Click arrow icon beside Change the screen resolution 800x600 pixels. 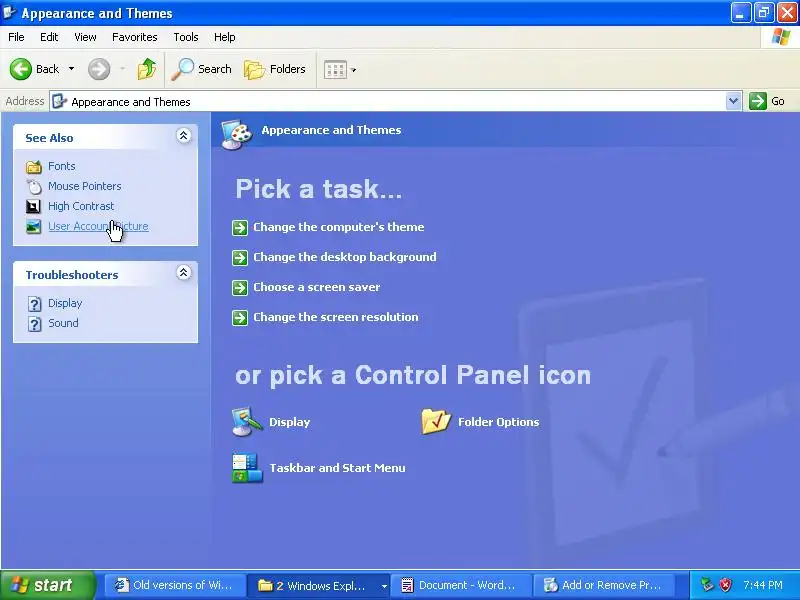pos(240,318)
